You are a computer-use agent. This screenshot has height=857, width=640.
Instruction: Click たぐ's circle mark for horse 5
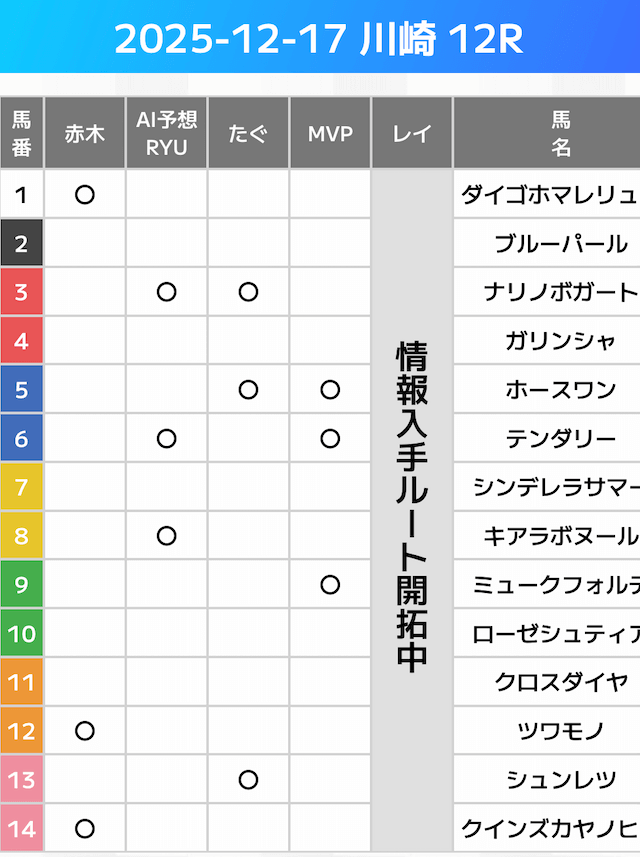[249, 390]
